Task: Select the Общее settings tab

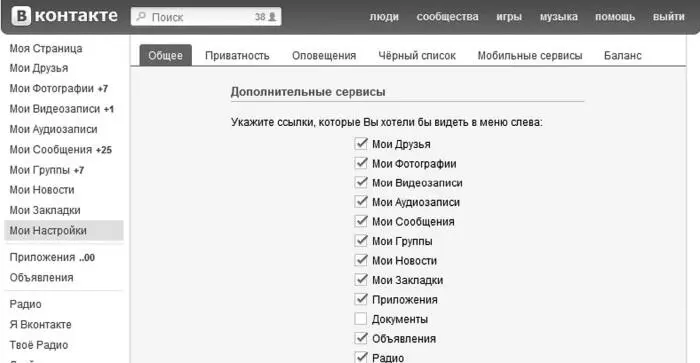Action: tap(166, 55)
